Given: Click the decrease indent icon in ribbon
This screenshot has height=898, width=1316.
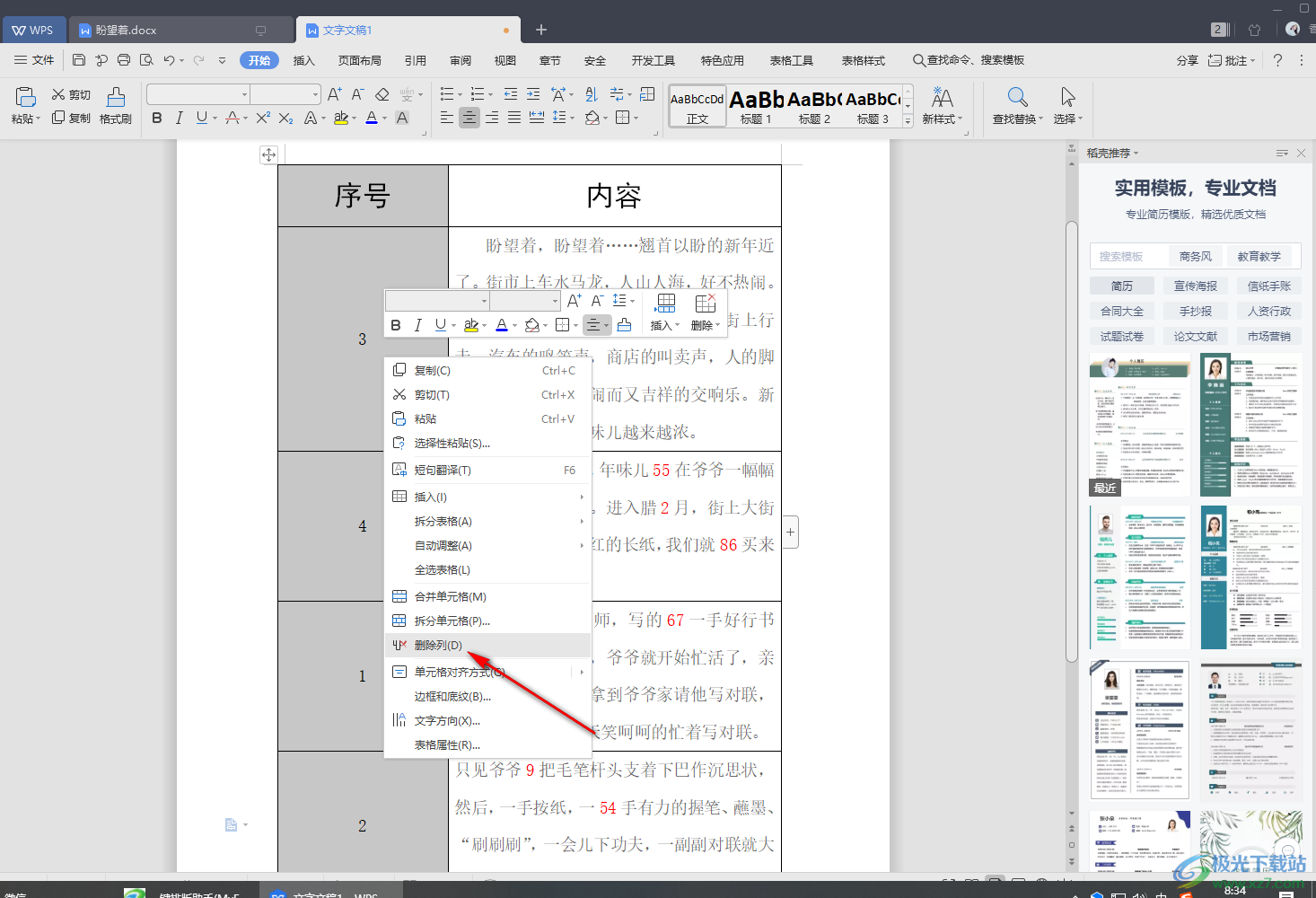Looking at the screenshot, I should point(511,94).
